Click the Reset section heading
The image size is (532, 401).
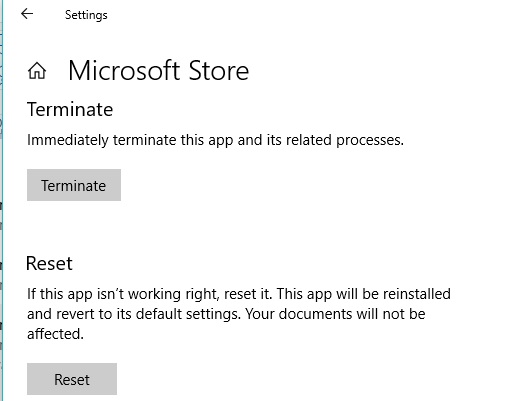click(x=49, y=263)
